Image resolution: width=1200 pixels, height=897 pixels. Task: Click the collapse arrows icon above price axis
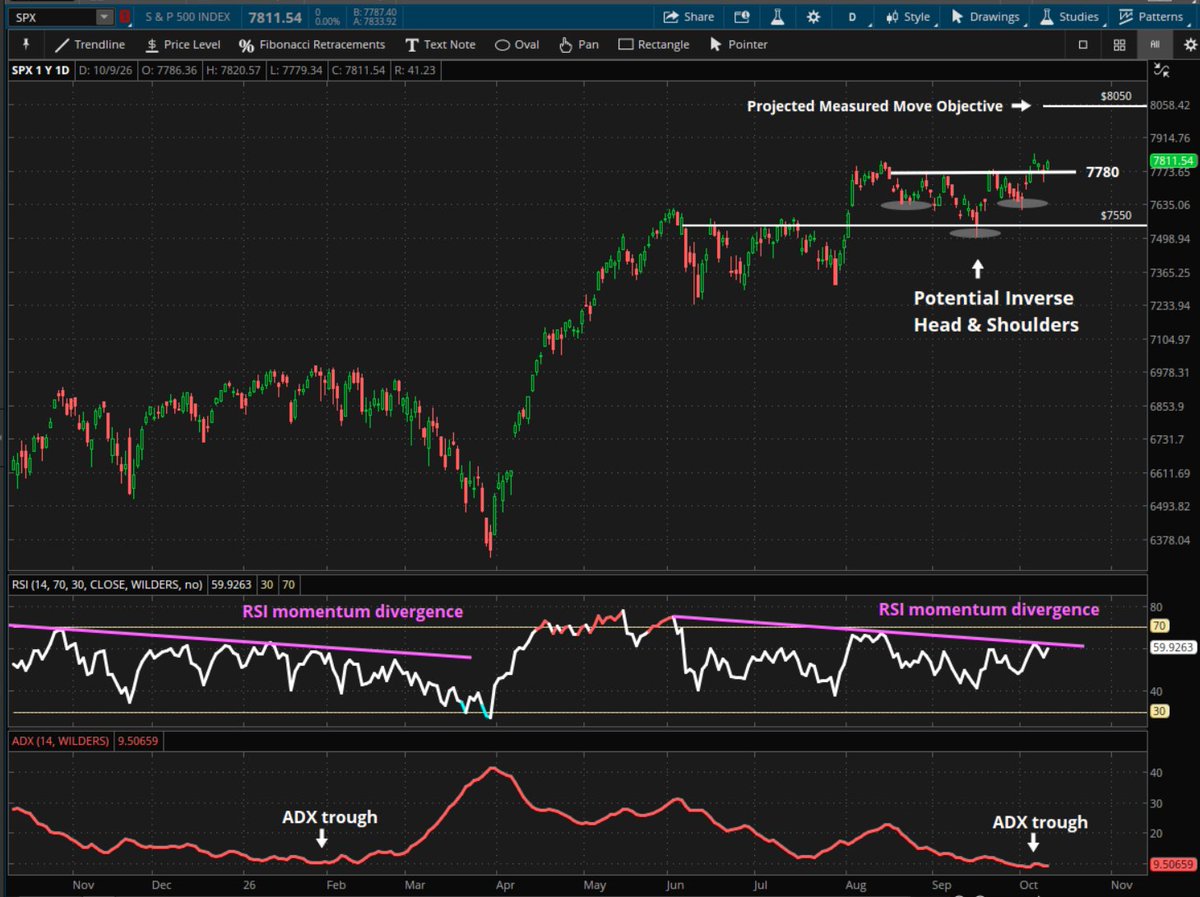pyautogui.click(x=1162, y=69)
